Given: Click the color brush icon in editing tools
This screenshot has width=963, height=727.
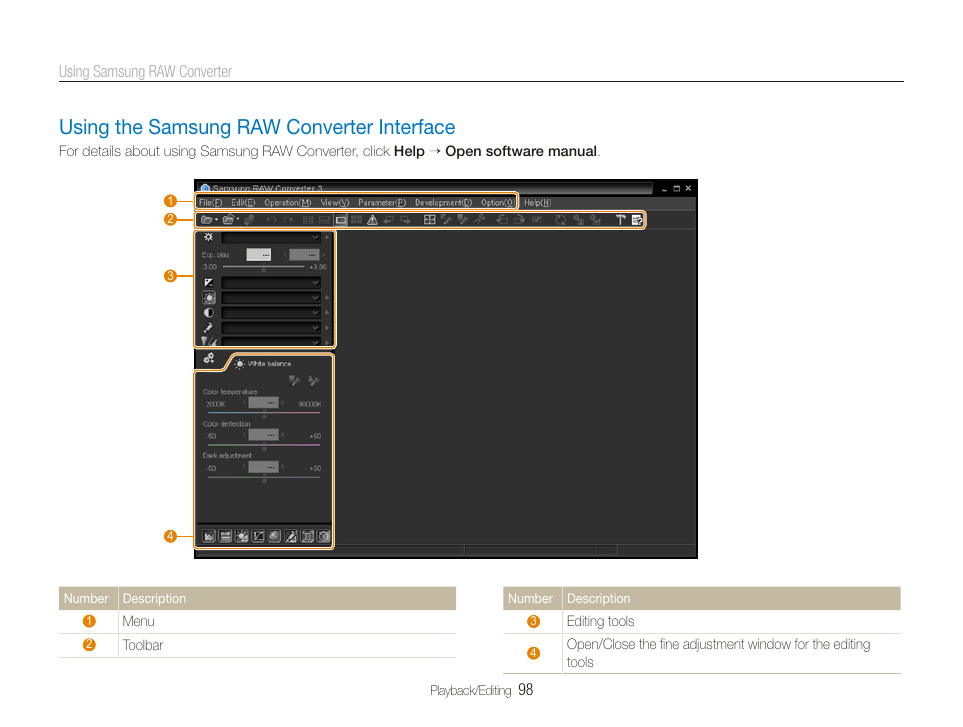Looking at the screenshot, I should pos(209,328).
